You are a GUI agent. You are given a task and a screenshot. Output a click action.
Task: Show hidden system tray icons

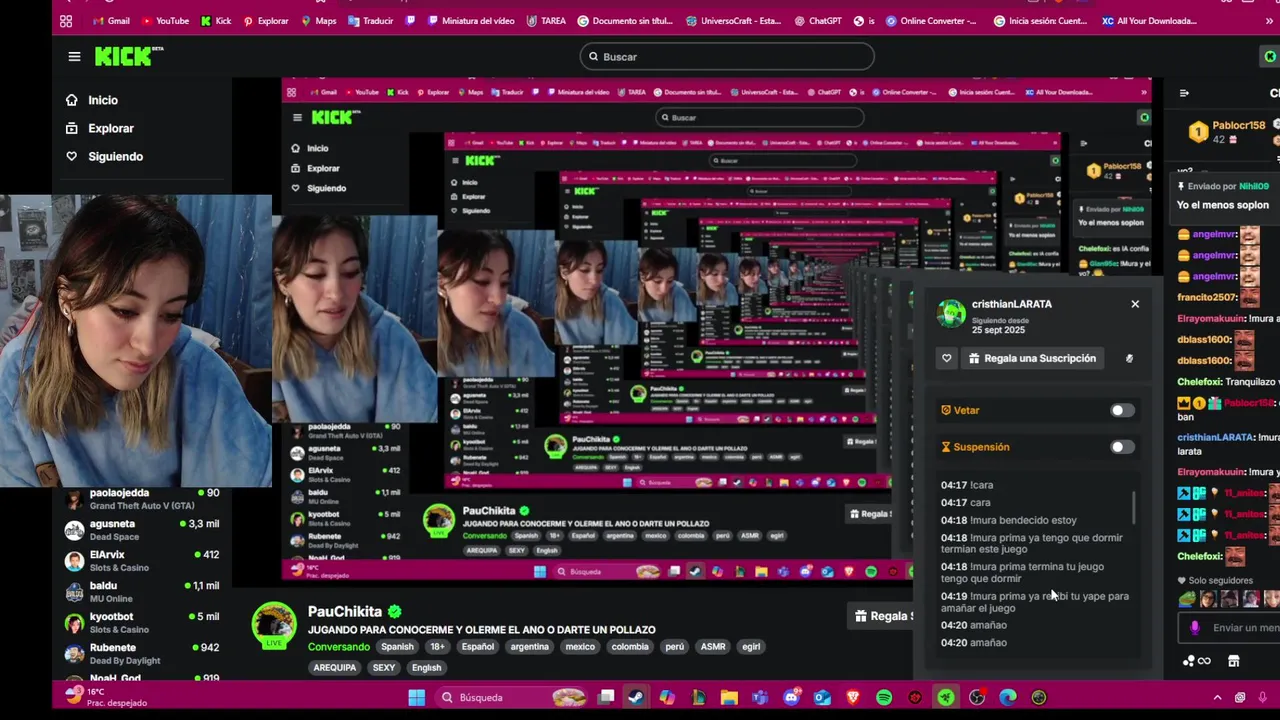coord(1217,697)
